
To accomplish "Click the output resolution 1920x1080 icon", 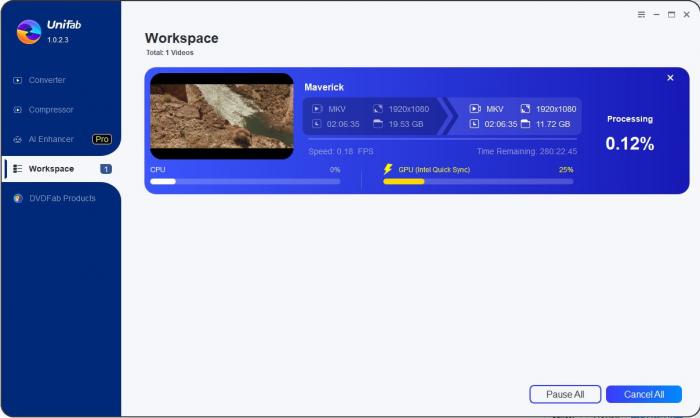I will pos(525,108).
